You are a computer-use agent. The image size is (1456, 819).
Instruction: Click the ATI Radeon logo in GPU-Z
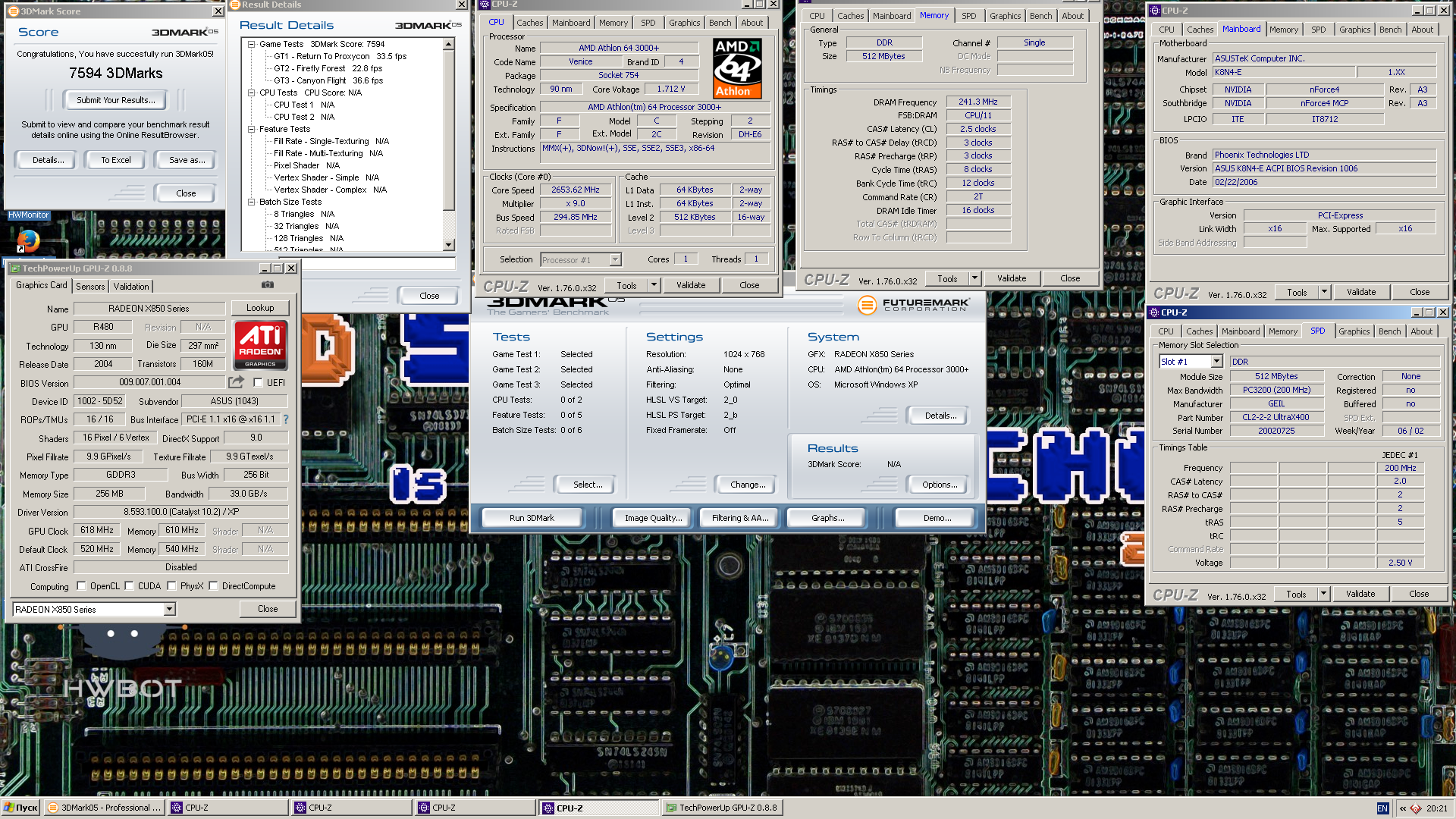coord(260,345)
